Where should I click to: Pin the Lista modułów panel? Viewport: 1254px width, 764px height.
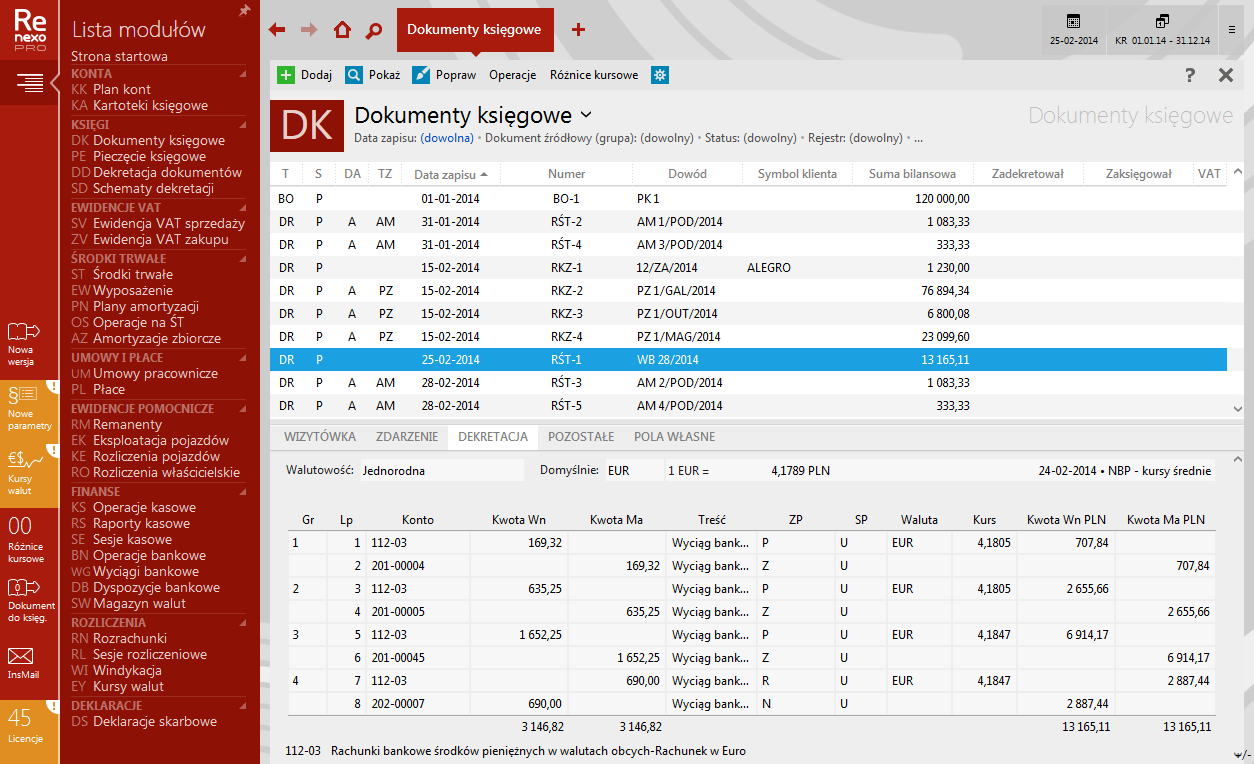[x=245, y=11]
